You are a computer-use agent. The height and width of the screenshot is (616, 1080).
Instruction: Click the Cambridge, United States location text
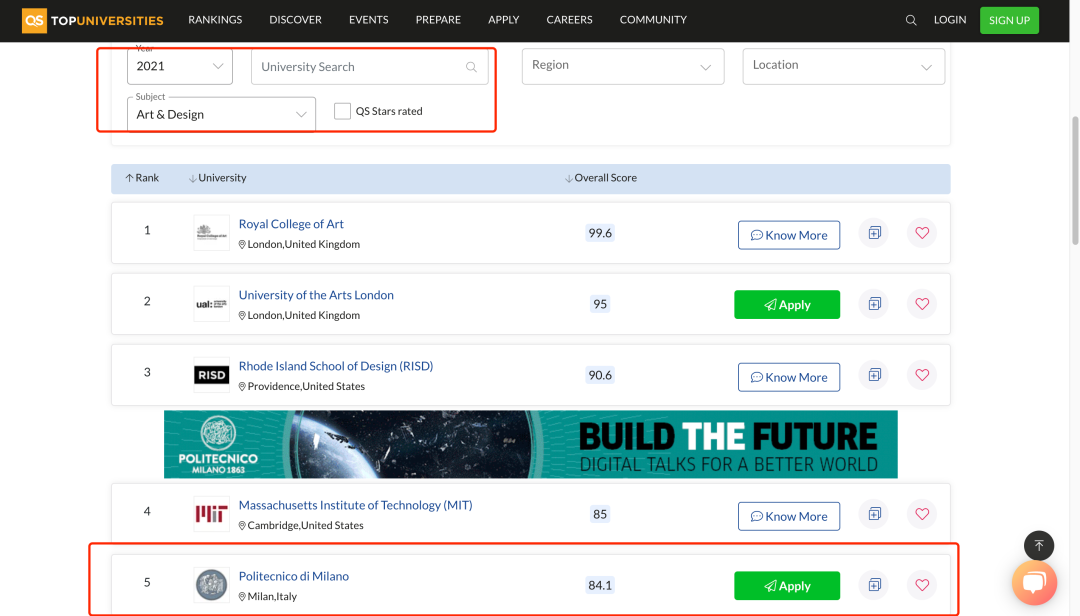(x=305, y=526)
